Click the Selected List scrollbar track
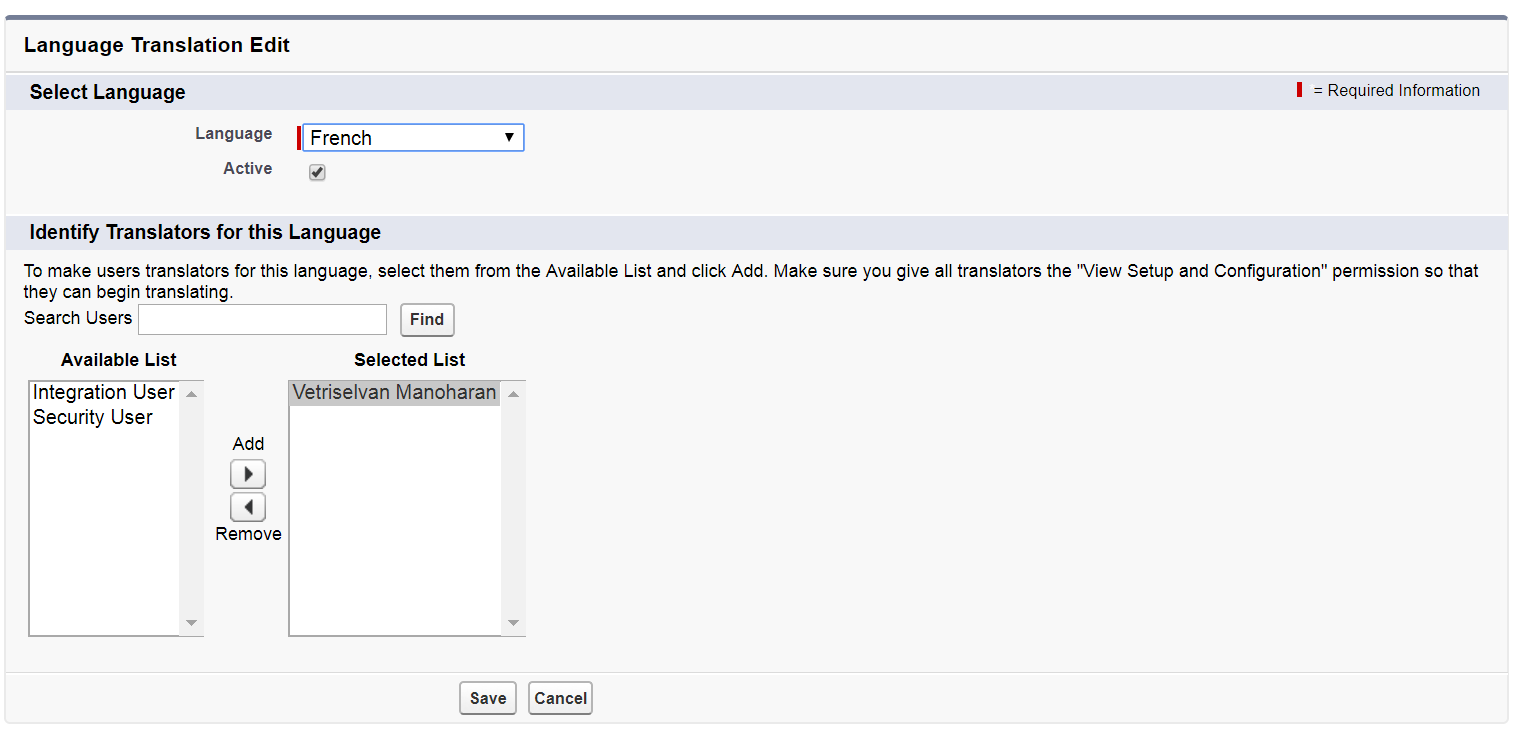This screenshot has height=732, width=1519. tap(513, 507)
